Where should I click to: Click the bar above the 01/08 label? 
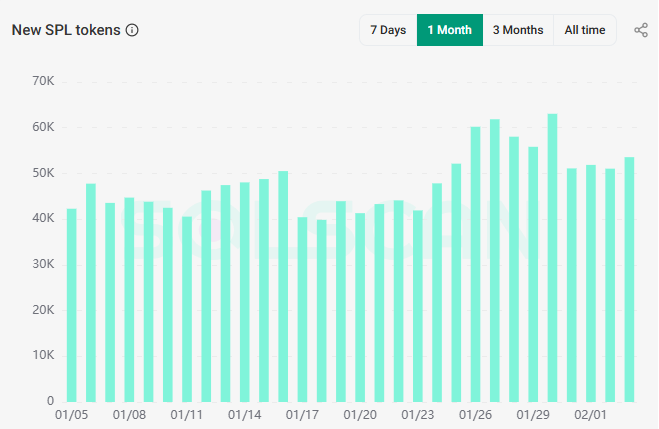129,299
